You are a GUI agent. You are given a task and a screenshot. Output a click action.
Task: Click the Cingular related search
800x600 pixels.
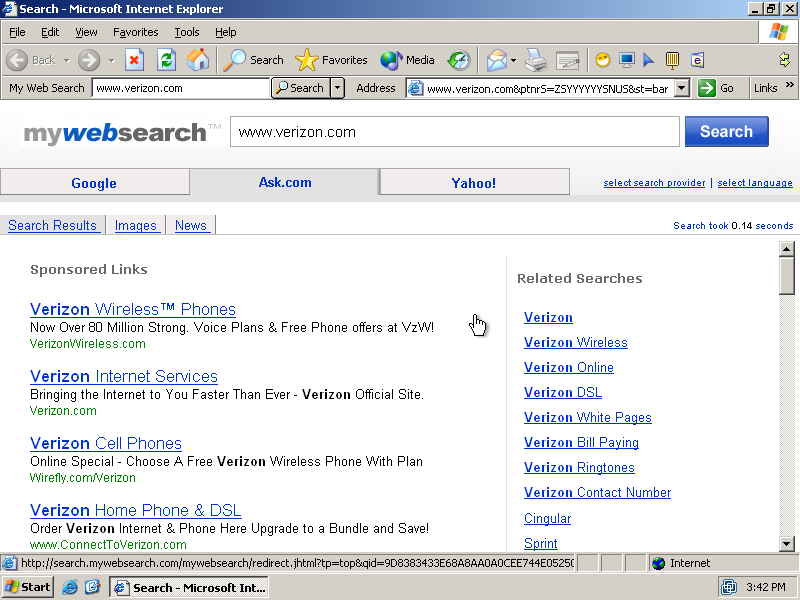[547, 518]
